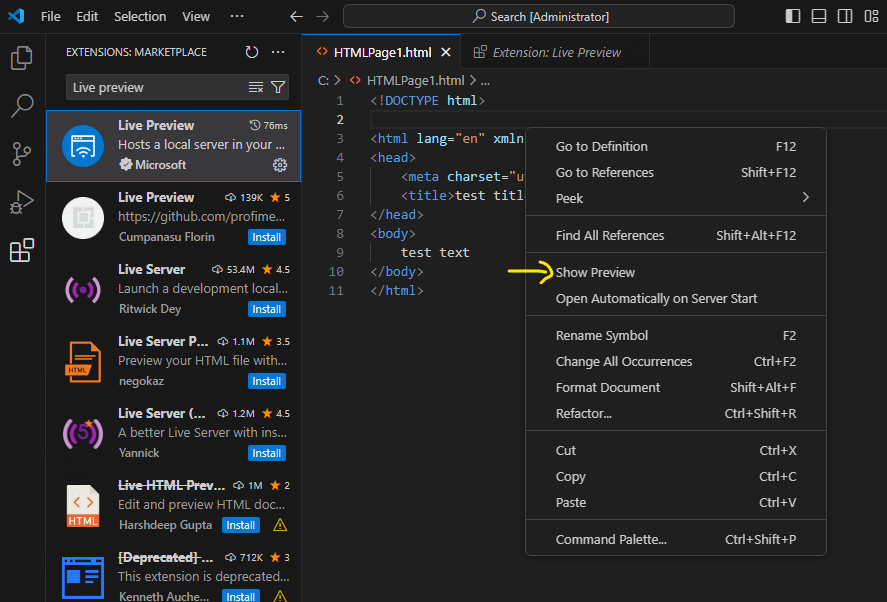The height and width of the screenshot is (602, 887).
Task: Open the Search view in activity bar
Action: pyautogui.click(x=21, y=106)
